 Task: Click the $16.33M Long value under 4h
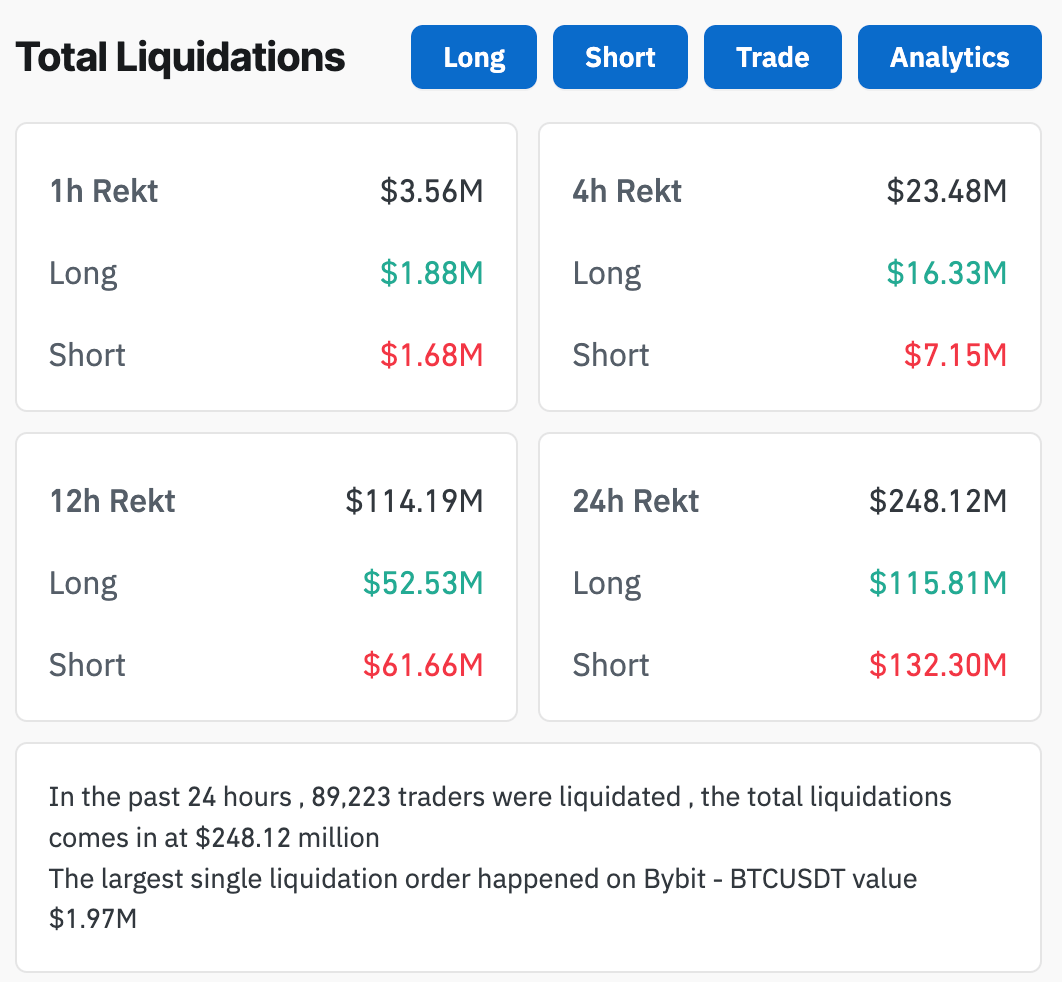click(x=947, y=273)
